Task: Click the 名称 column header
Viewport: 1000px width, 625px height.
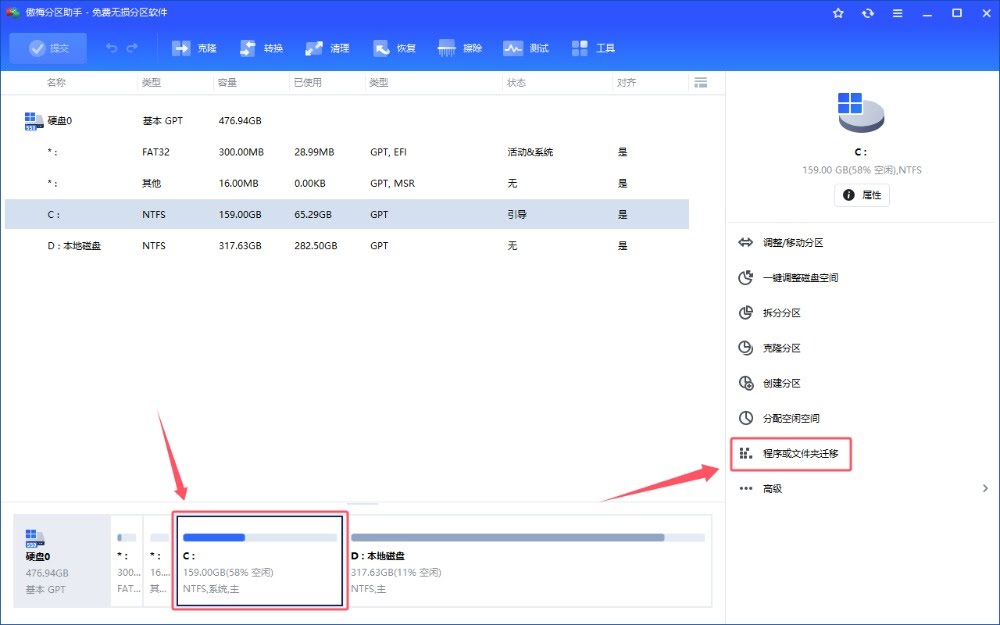Action: 56,82
